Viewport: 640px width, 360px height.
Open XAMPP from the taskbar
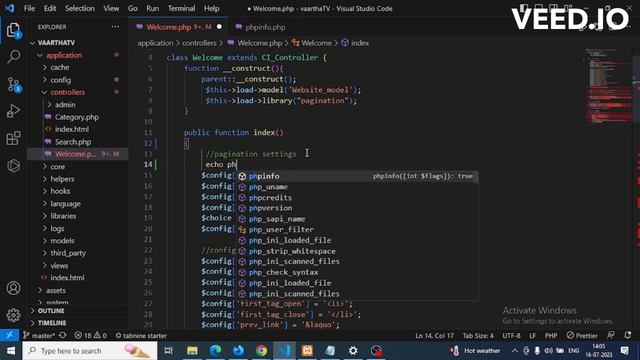coord(307,351)
